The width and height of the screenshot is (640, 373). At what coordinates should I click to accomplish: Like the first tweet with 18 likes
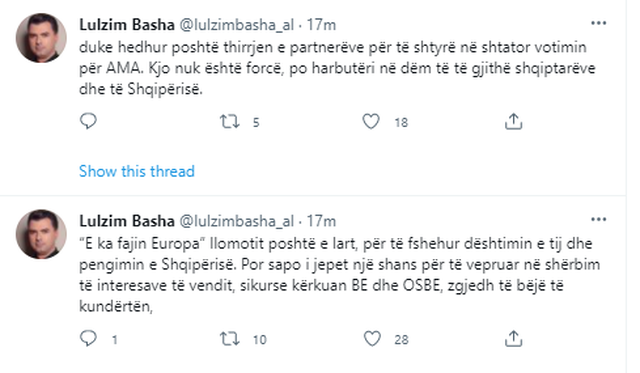pyautogui.click(x=371, y=122)
